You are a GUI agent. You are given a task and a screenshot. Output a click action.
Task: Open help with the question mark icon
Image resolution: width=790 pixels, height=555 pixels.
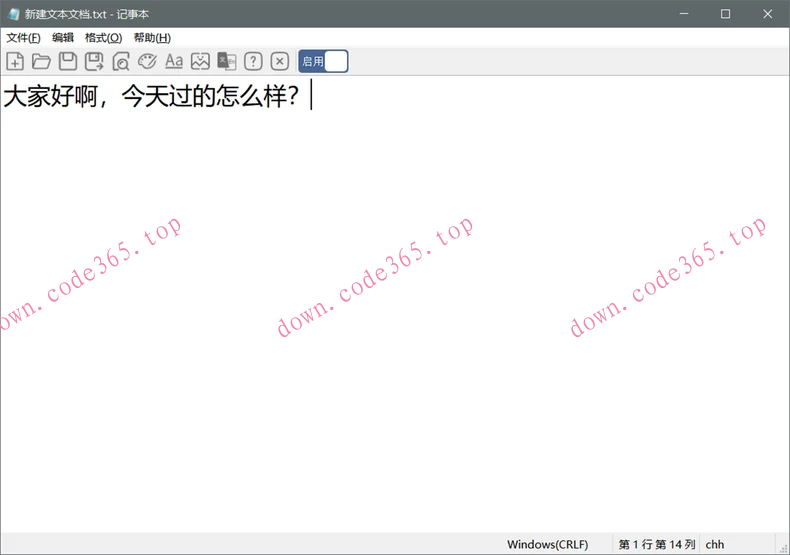pyautogui.click(x=253, y=61)
